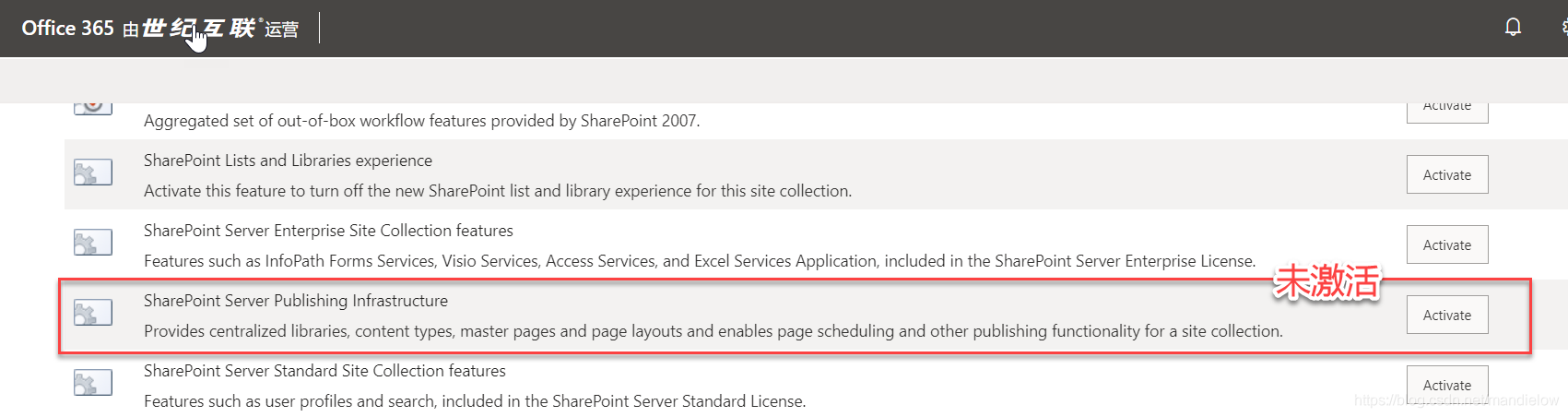
Task: Click 'SharePoint Lists and Libraries experience' title
Action: tap(288, 161)
